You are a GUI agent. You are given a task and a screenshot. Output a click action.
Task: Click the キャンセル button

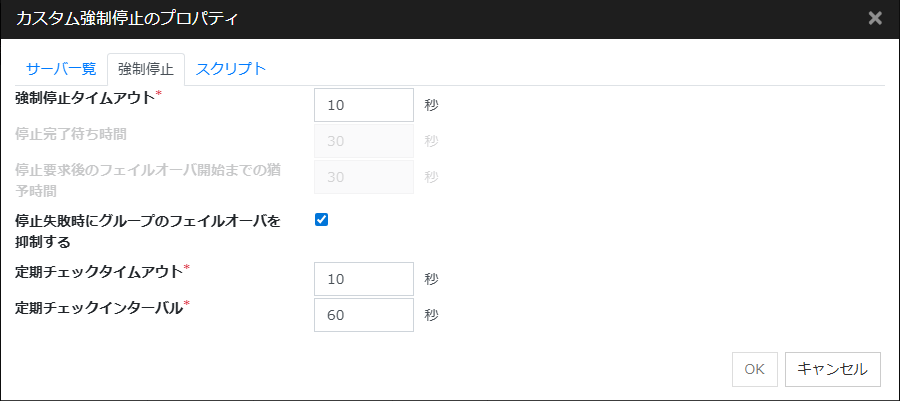832,369
